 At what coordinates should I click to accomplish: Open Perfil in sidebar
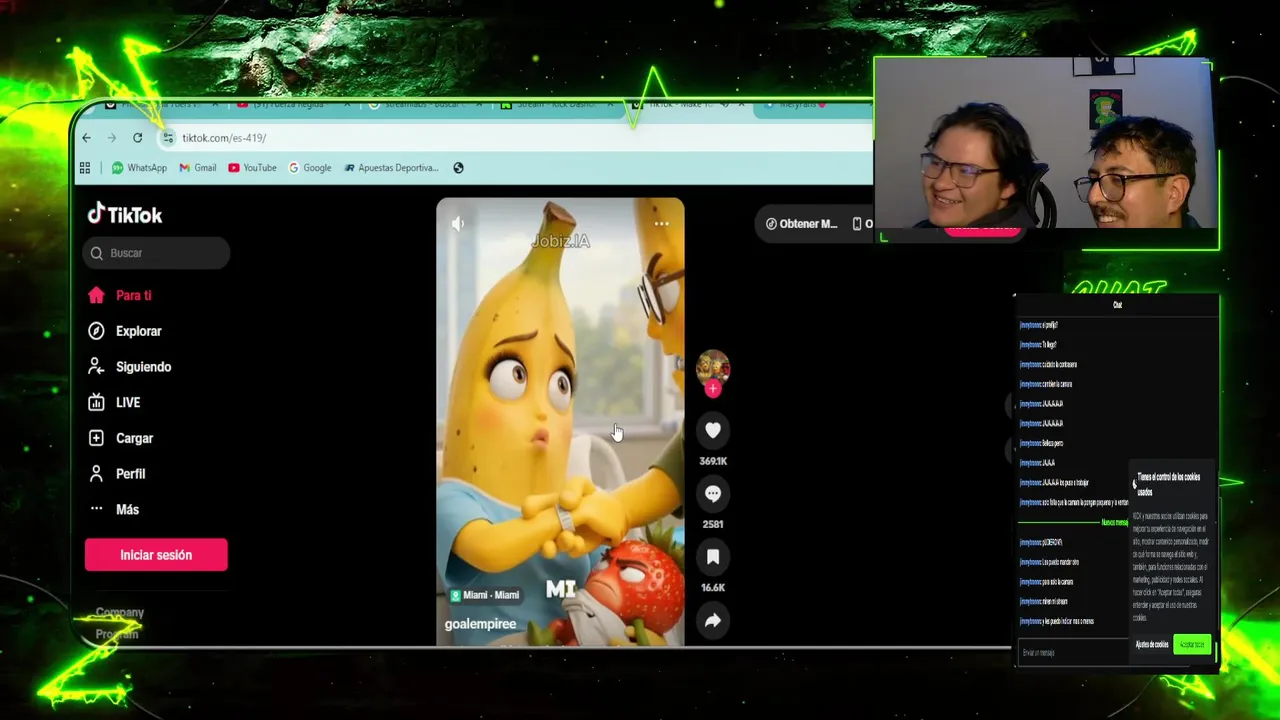click(x=116, y=474)
